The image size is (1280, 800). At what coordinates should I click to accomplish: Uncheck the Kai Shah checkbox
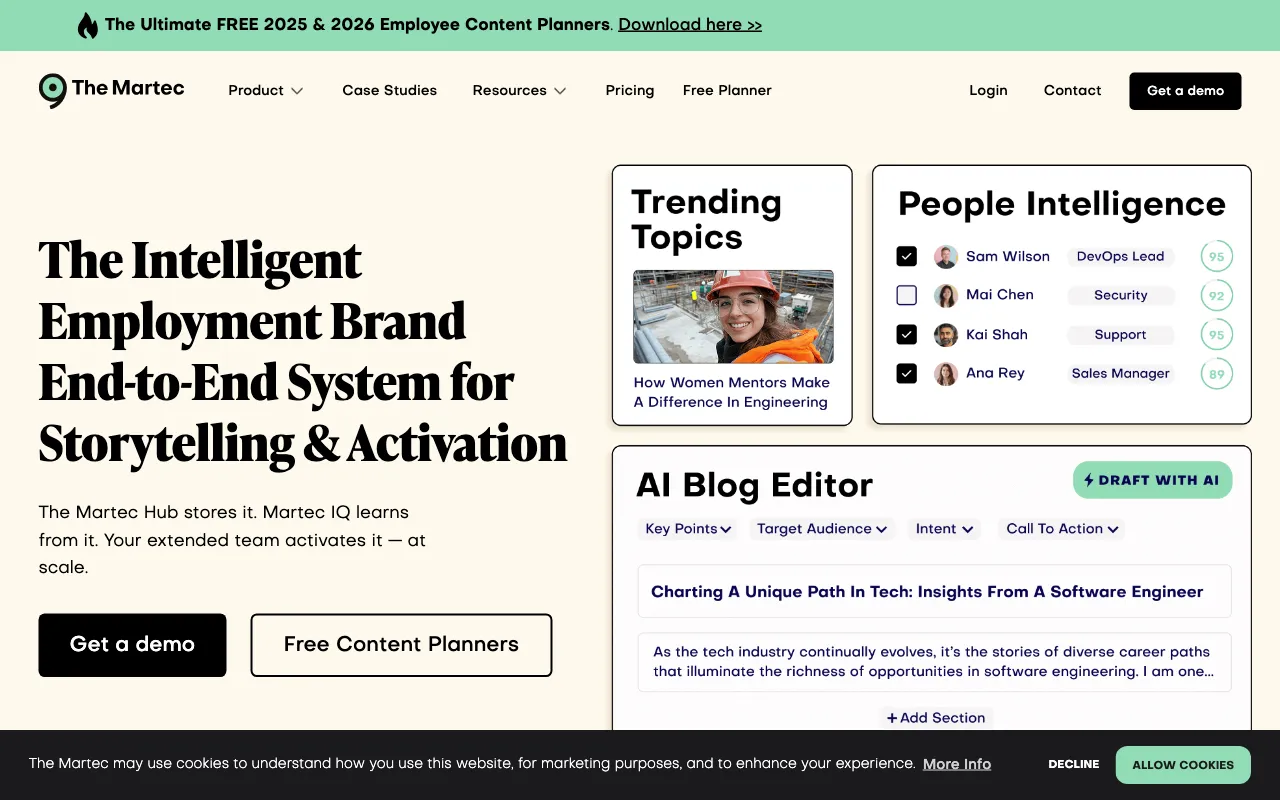[907, 335]
